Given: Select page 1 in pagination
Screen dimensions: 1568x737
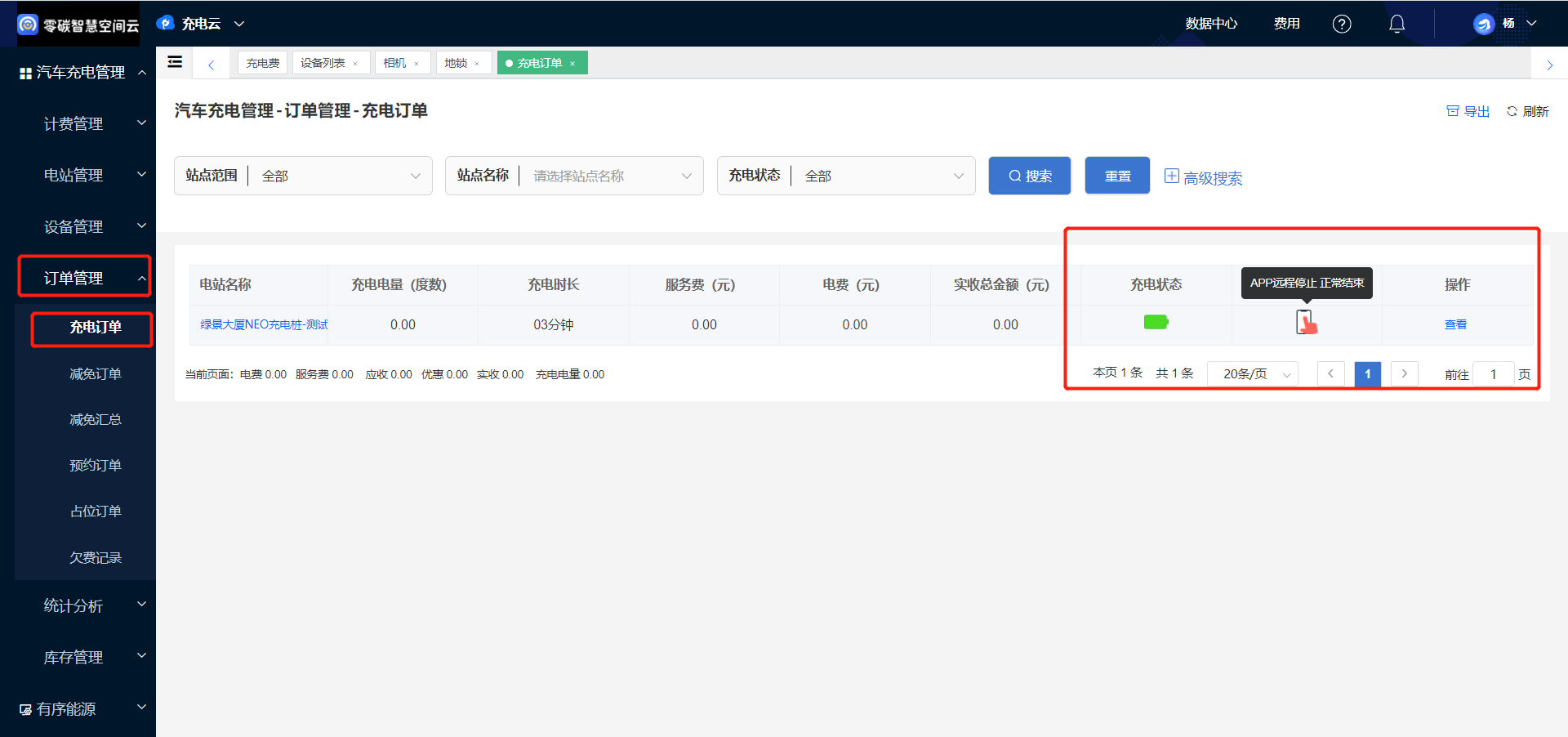Looking at the screenshot, I should (x=1367, y=373).
